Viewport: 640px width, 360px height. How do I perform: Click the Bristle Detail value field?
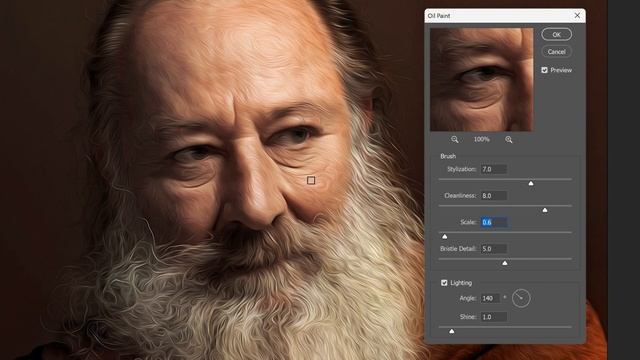click(493, 249)
